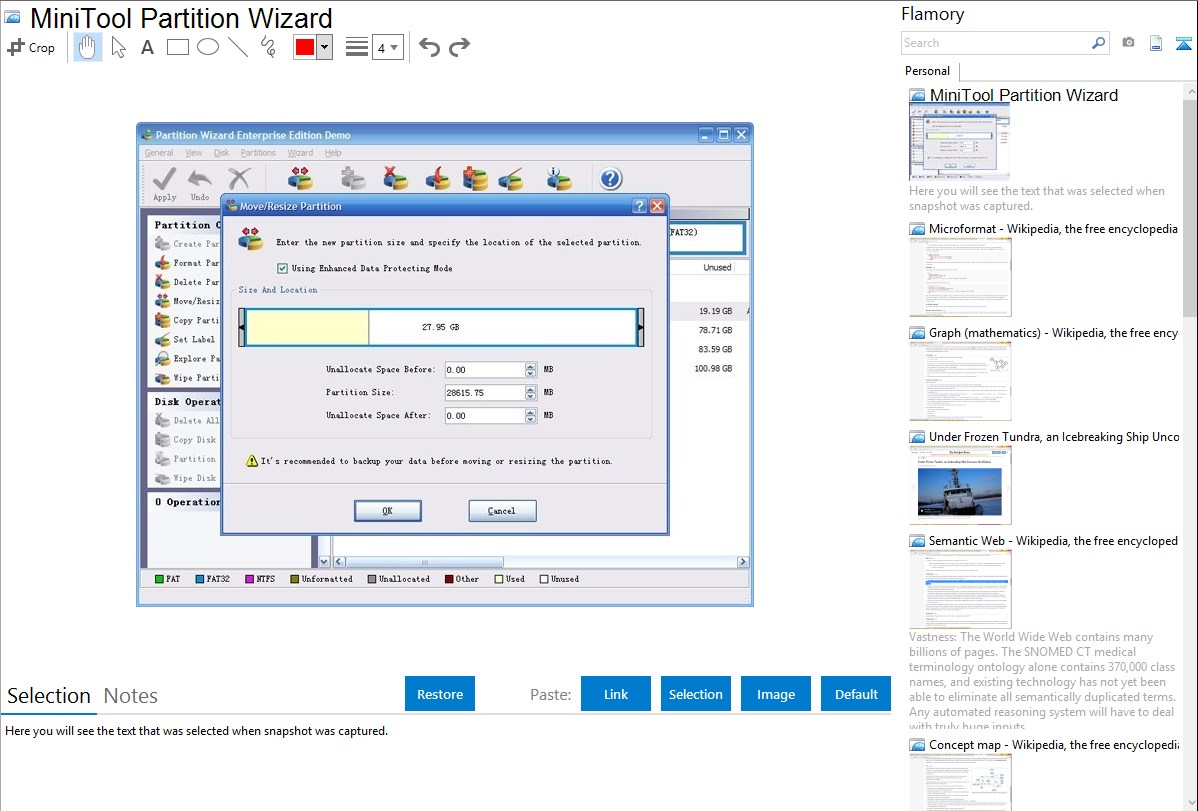Viewport: 1198px width, 811px height.
Task: Open the Help menu in Partition Wizard
Action: click(x=333, y=153)
